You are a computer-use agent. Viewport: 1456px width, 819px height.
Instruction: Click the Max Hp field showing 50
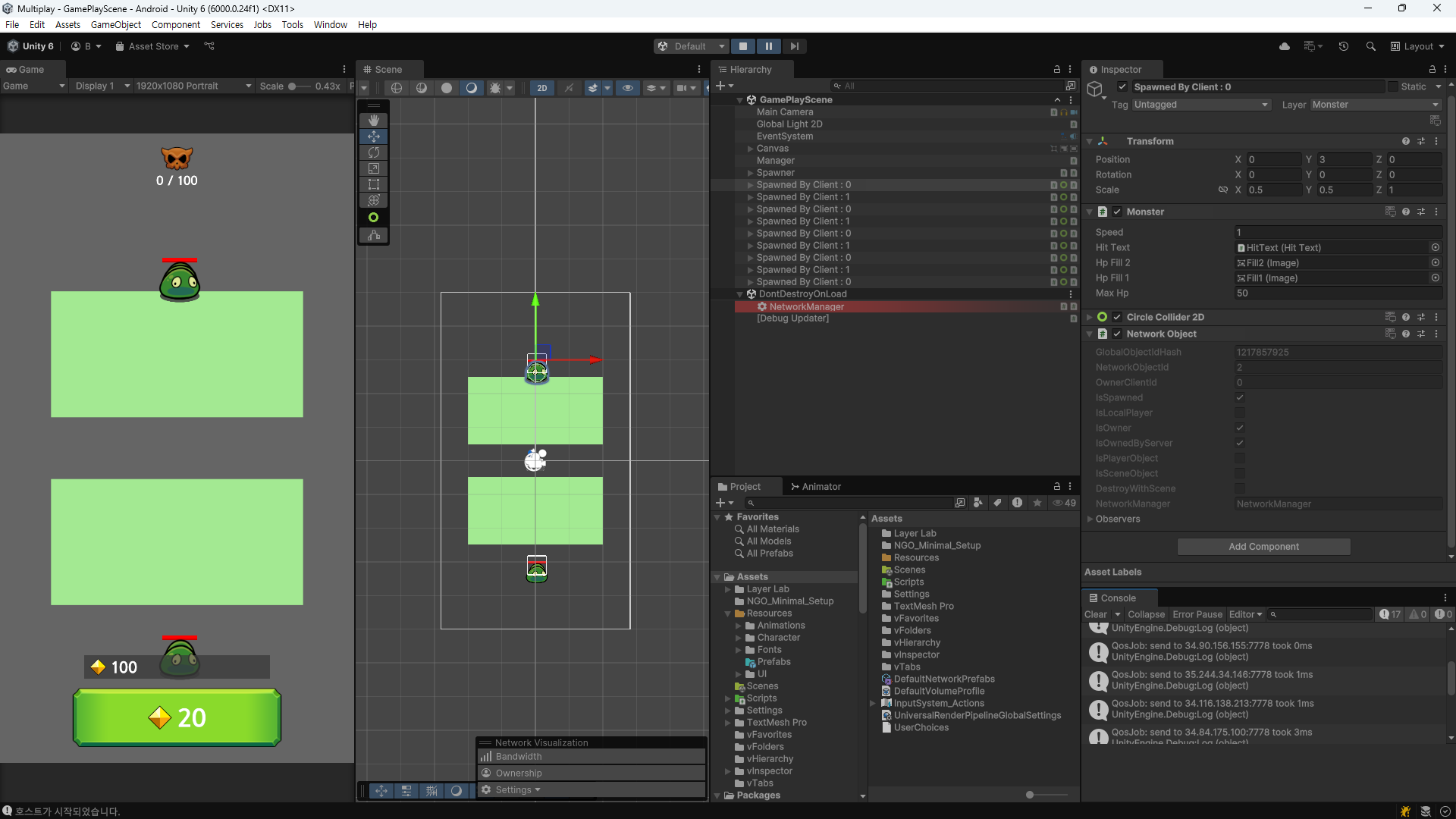coord(1338,293)
